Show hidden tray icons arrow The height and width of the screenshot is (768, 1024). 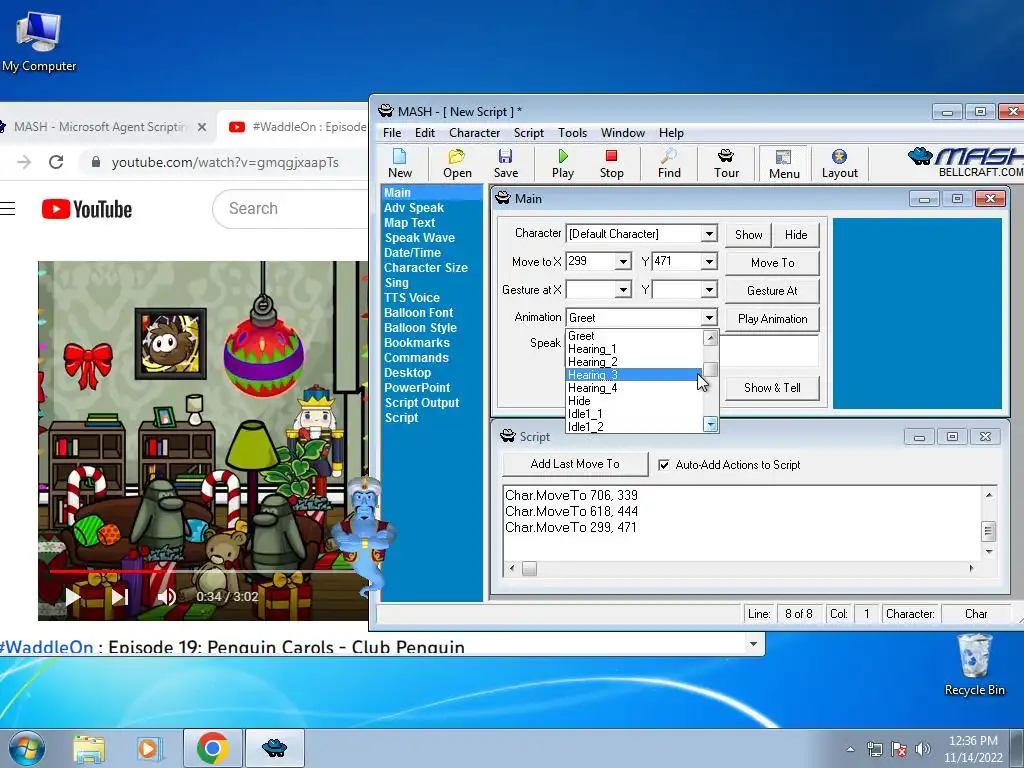[850, 750]
